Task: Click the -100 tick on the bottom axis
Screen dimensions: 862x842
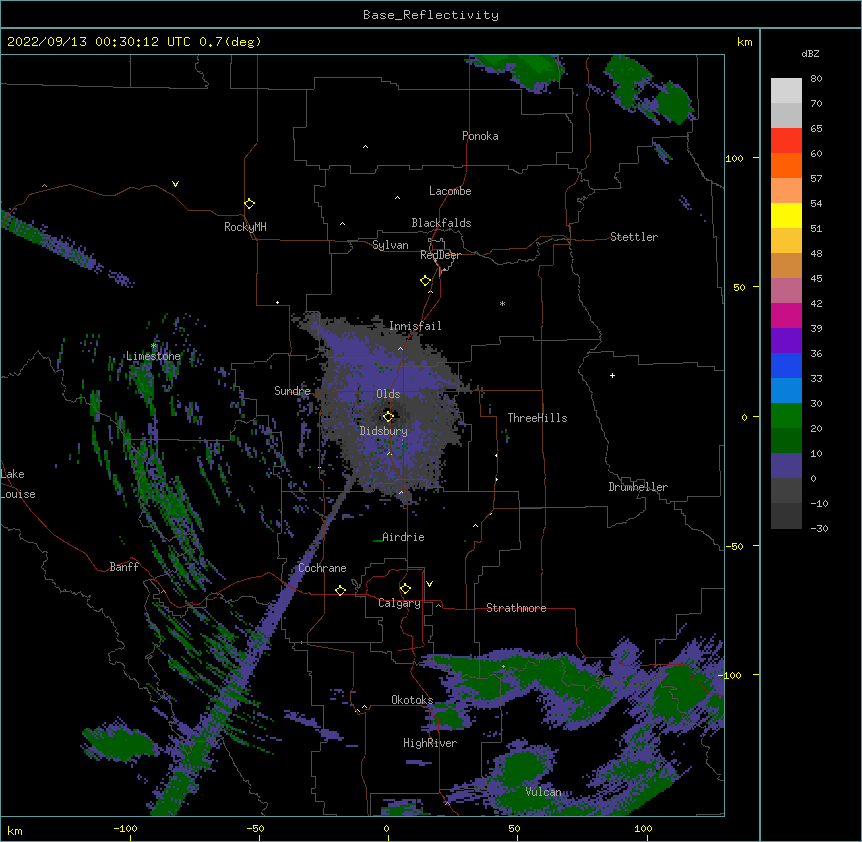Action: [x=125, y=828]
